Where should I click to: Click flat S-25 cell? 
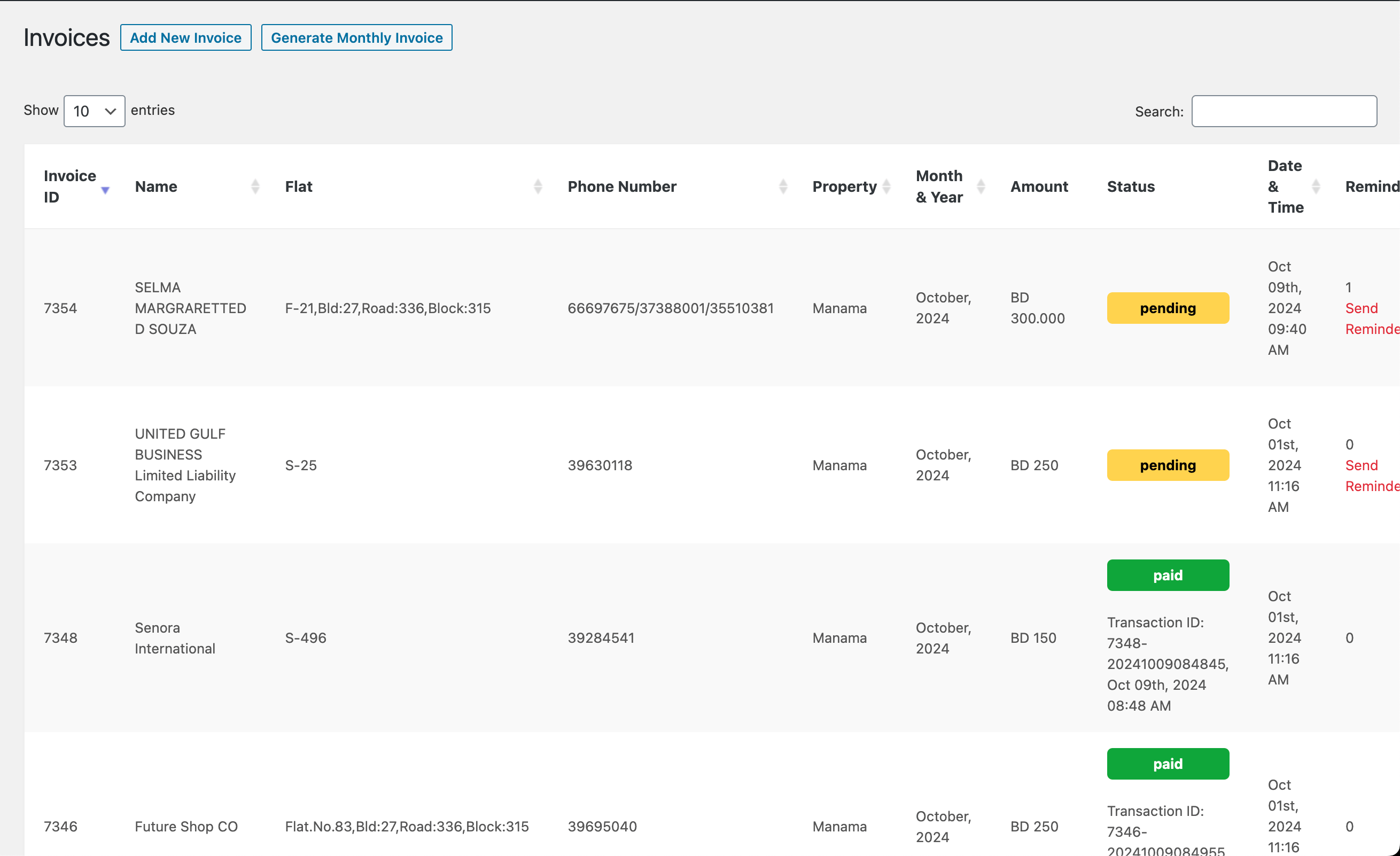coord(301,465)
